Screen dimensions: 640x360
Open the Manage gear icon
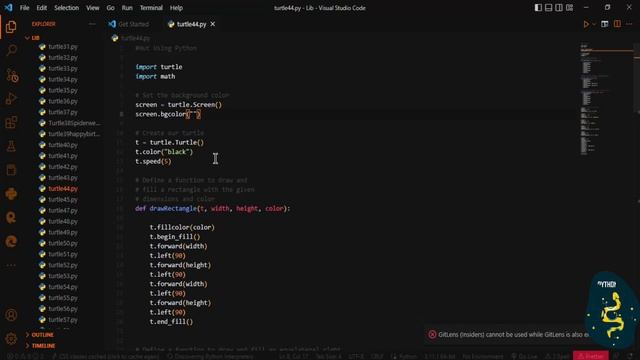click(11, 338)
